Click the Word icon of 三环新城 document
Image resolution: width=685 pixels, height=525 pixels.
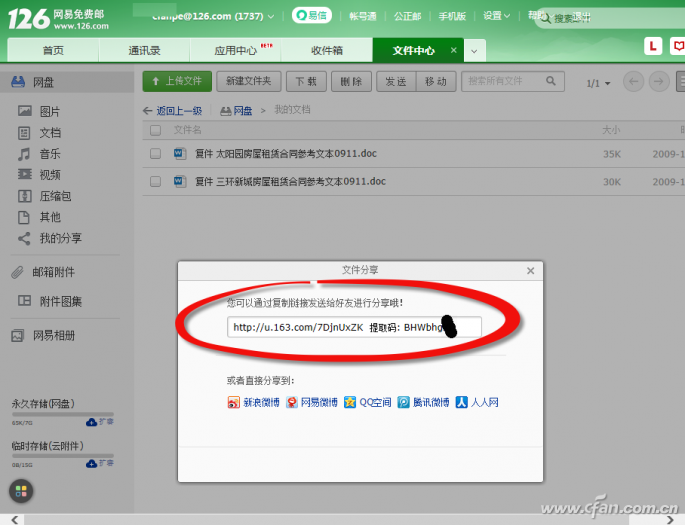[x=180, y=181]
